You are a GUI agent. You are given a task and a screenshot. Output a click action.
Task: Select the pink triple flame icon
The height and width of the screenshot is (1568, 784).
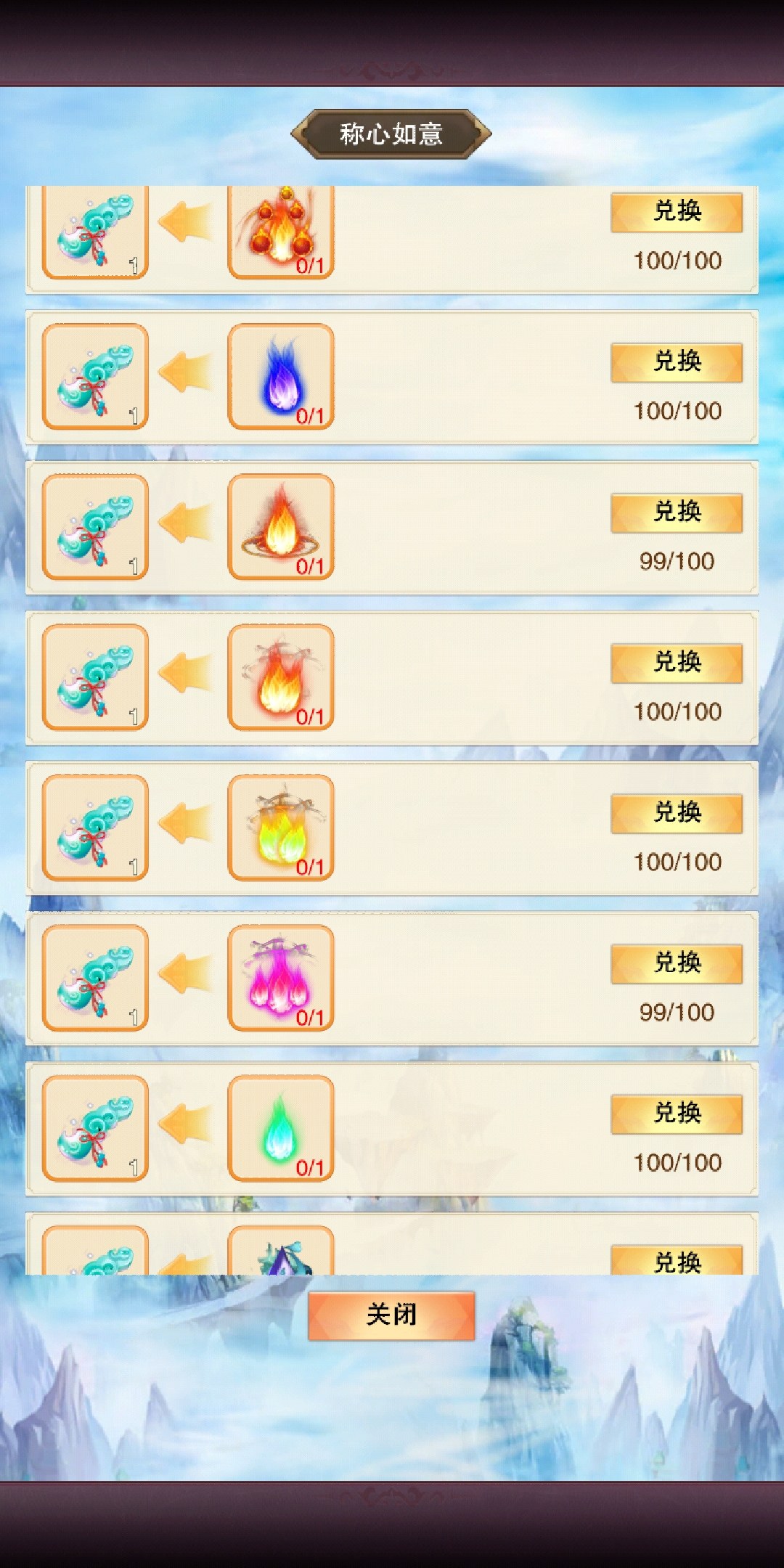281,978
